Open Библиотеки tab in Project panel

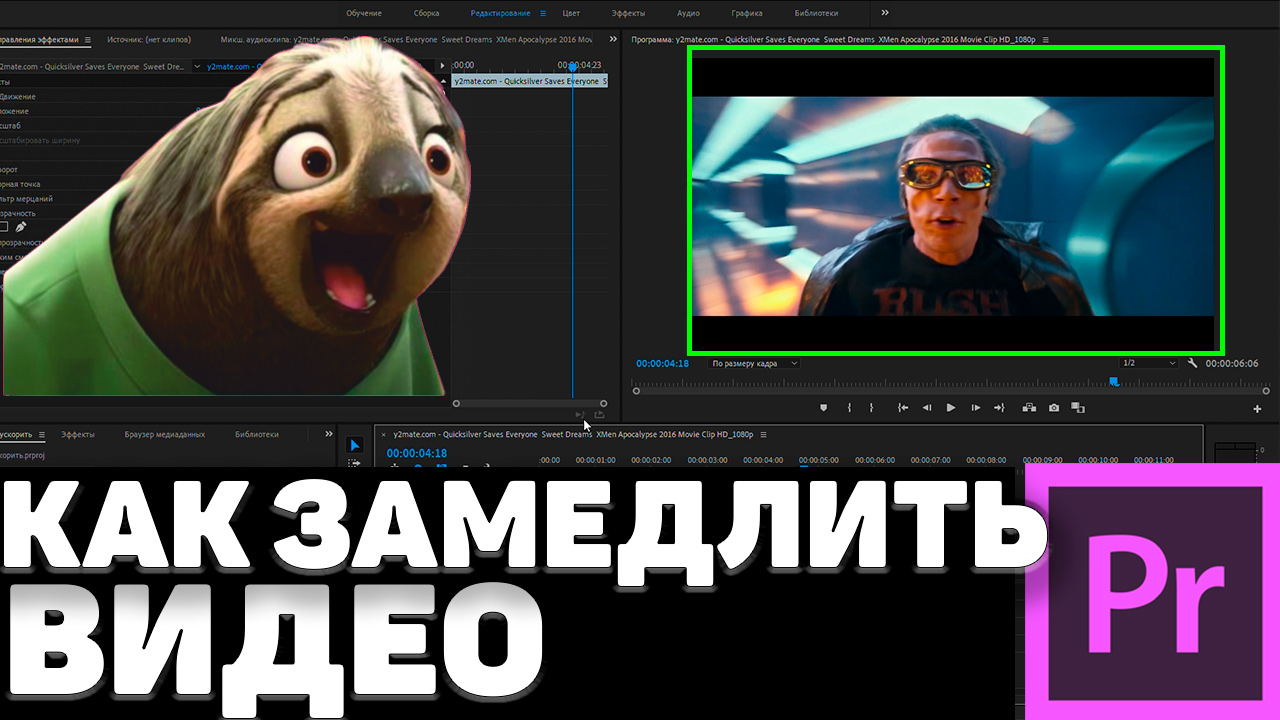click(x=257, y=434)
